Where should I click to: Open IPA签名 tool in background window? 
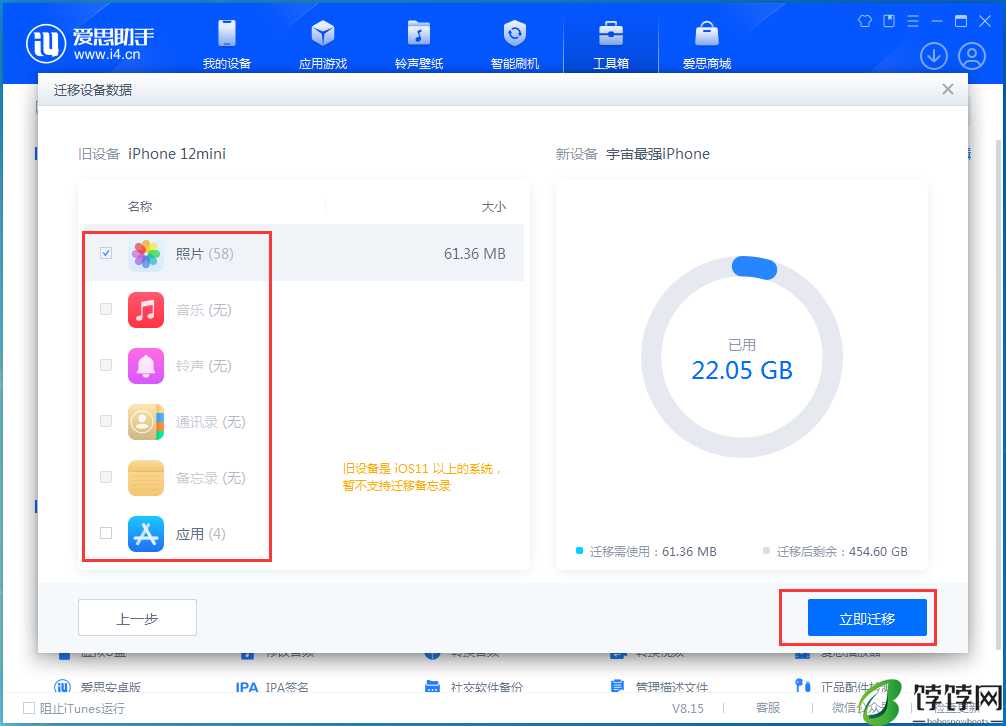272,687
